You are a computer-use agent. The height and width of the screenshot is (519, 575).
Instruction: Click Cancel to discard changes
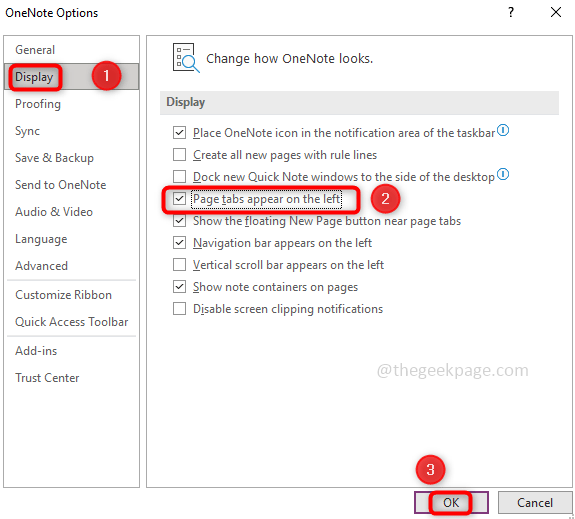tap(535, 502)
